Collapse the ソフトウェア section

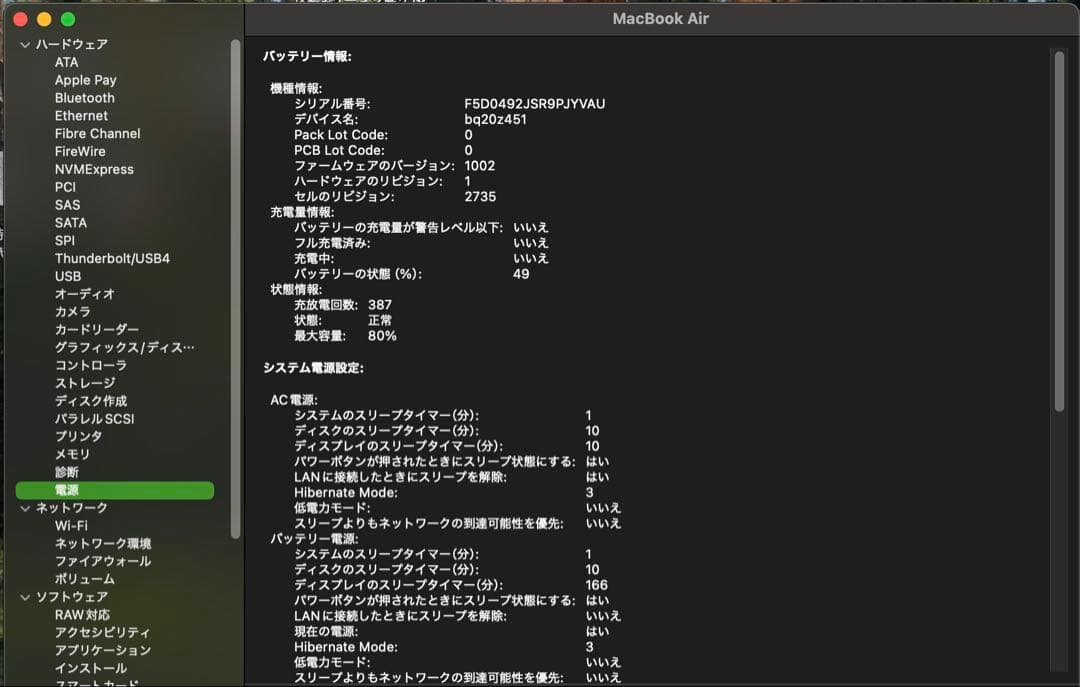[21, 596]
